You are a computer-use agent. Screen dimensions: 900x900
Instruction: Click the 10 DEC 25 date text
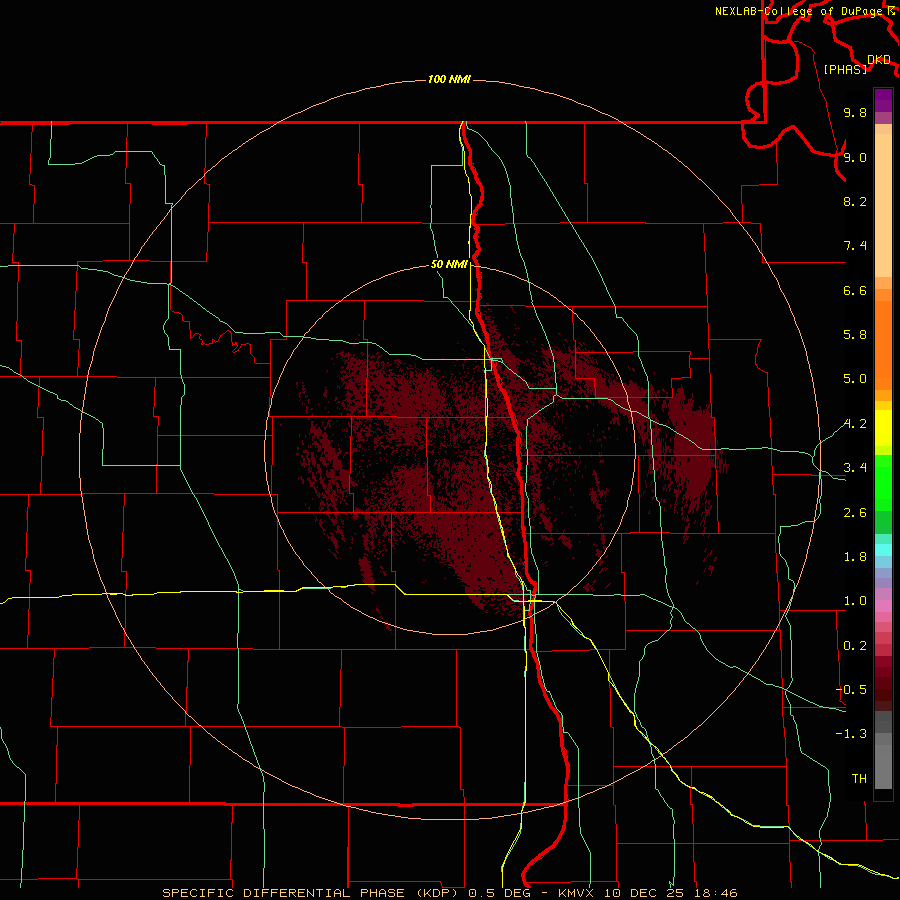(643, 893)
